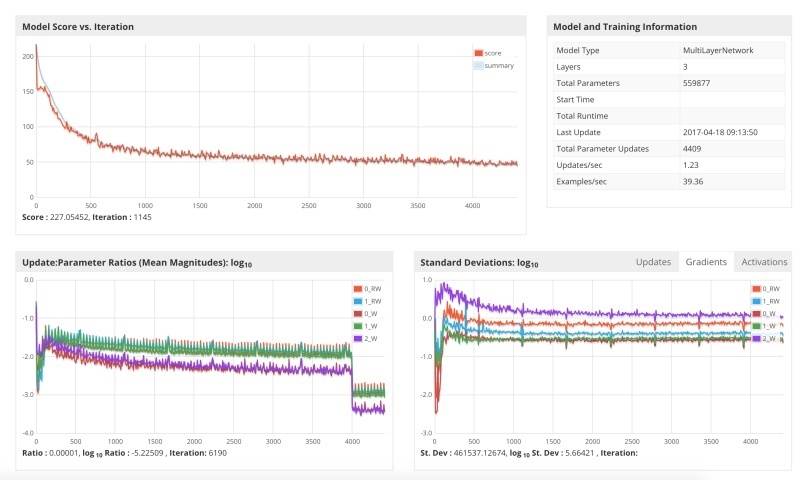Screen dimensions: 800x480
Task: Select the Gradients tab
Action: tap(706, 262)
